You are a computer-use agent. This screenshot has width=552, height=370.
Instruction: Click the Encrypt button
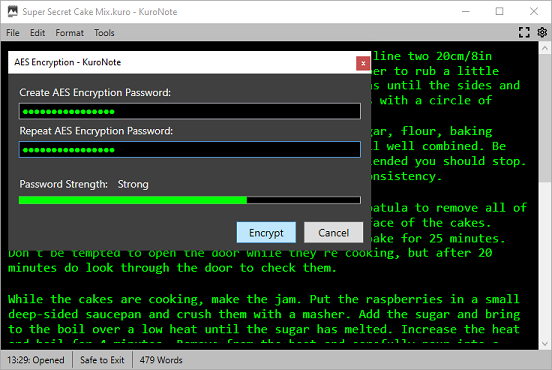[x=266, y=232]
